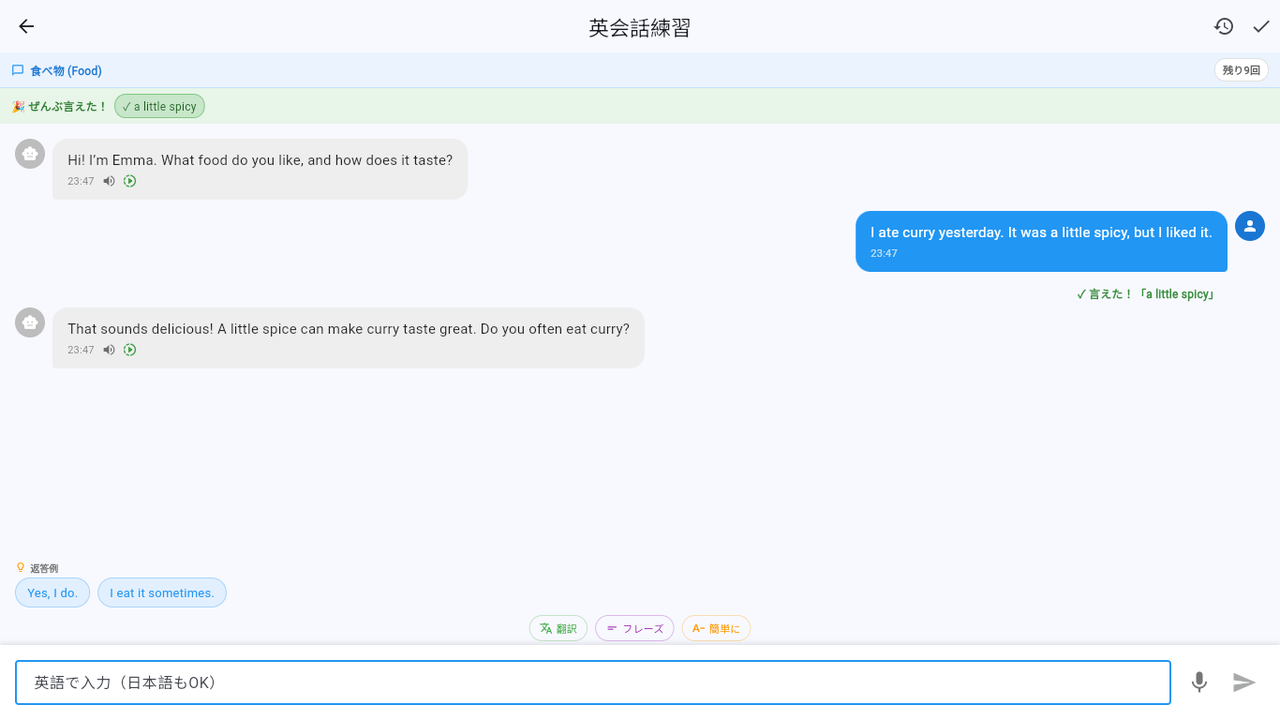Click the blue 'I ate curry yesterday' message bubble
The width and height of the screenshot is (1280, 720).
tap(1041, 241)
